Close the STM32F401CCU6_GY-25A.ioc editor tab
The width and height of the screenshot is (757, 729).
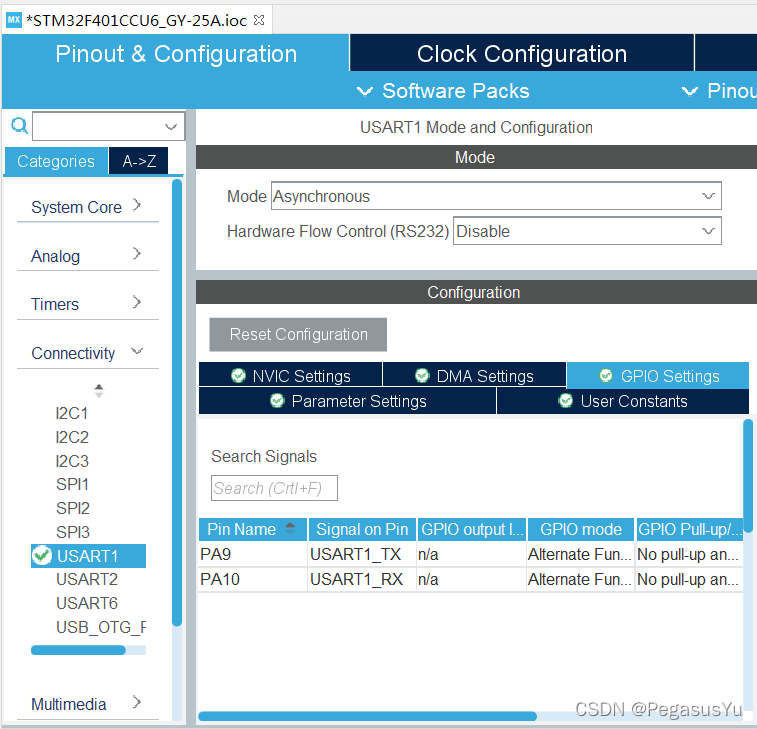[259, 20]
